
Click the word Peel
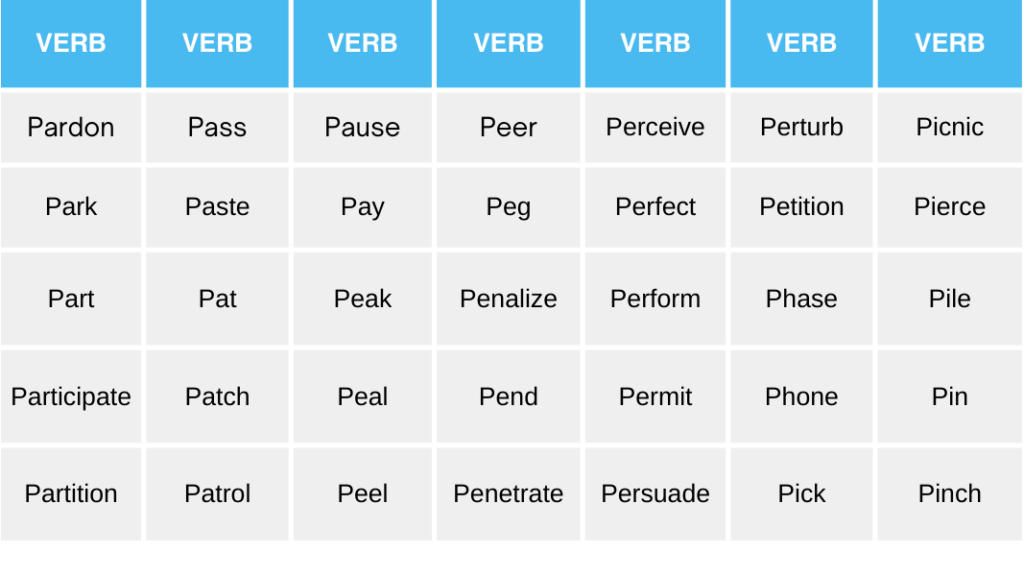pyautogui.click(x=362, y=493)
